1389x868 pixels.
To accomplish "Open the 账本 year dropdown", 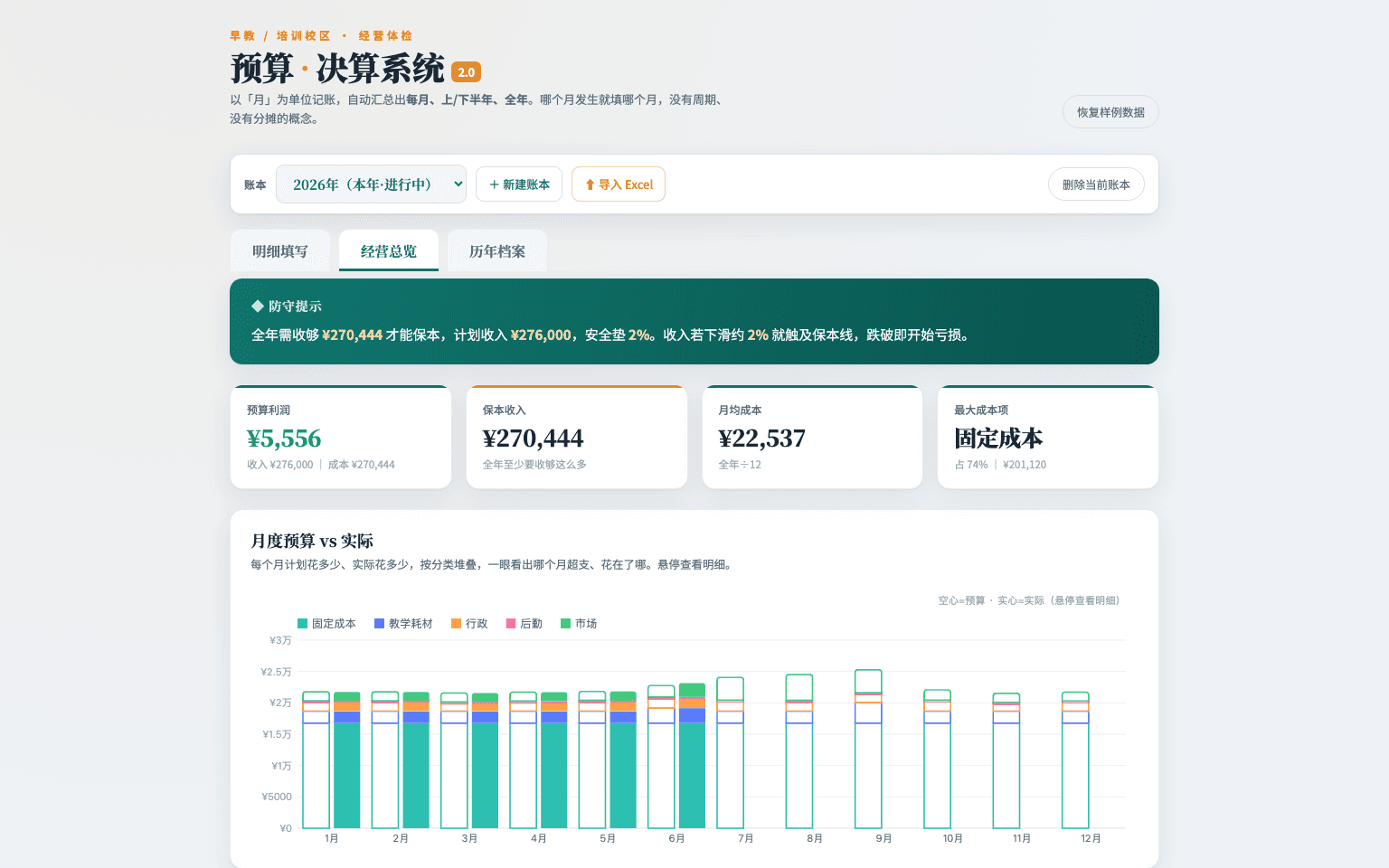I will 371,184.
